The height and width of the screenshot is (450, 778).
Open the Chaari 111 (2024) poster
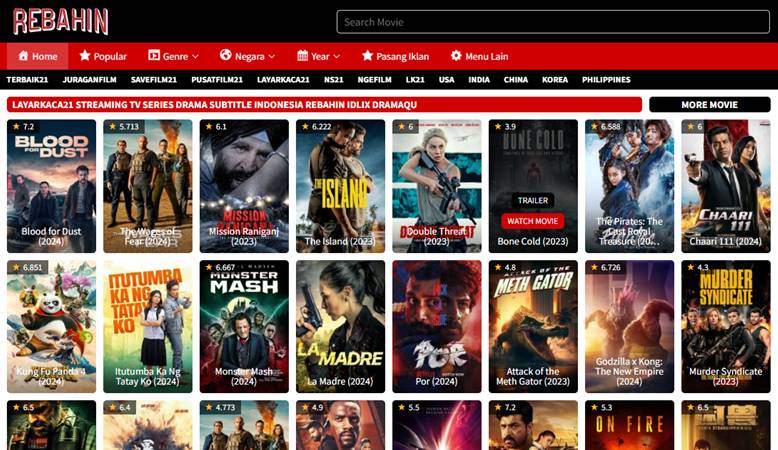tap(726, 186)
